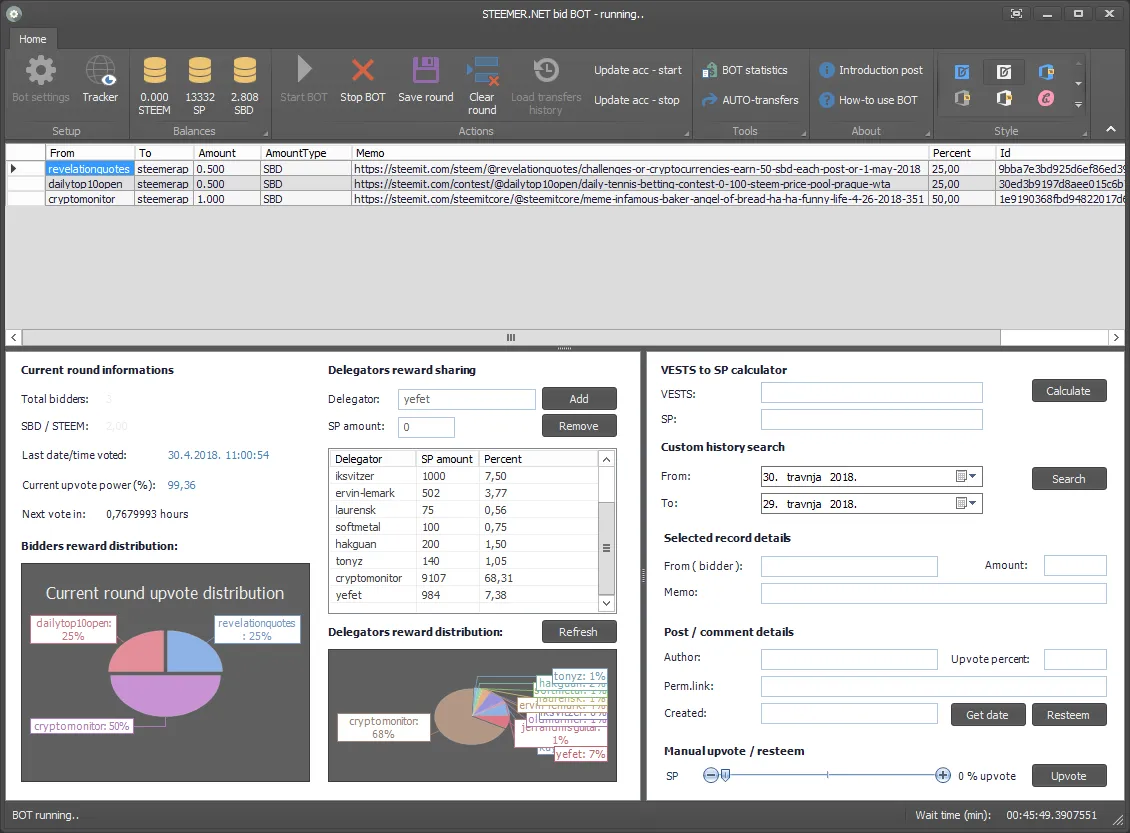Increase upvote slider with plus button

(x=943, y=775)
